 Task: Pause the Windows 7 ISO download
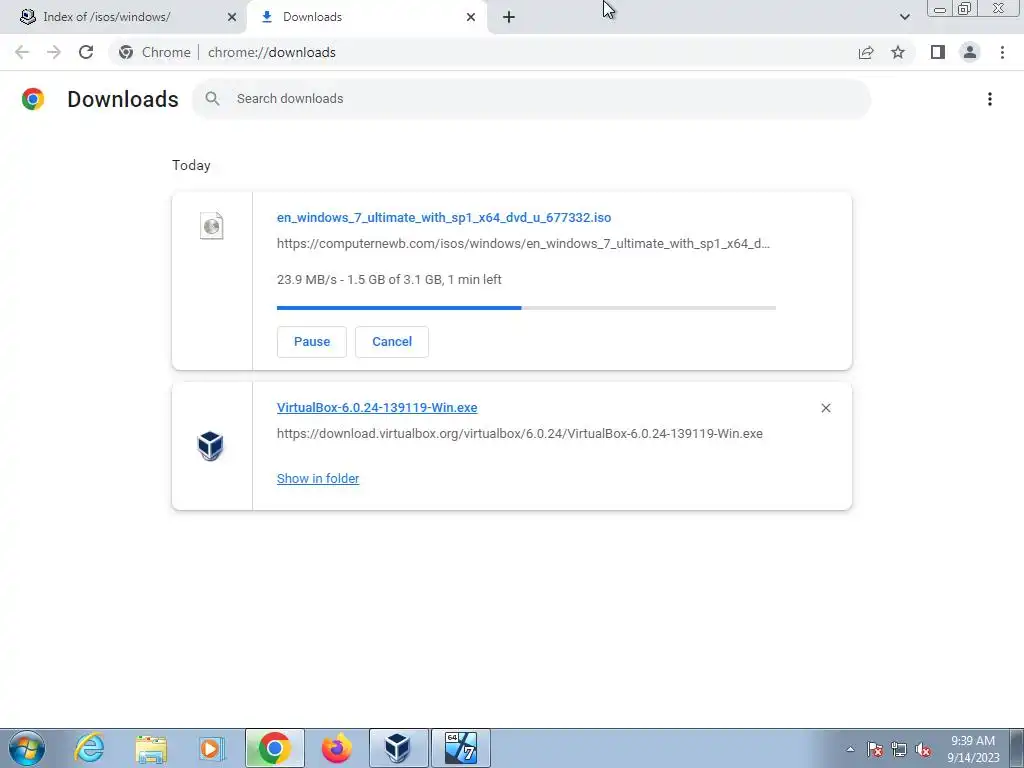click(x=312, y=342)
